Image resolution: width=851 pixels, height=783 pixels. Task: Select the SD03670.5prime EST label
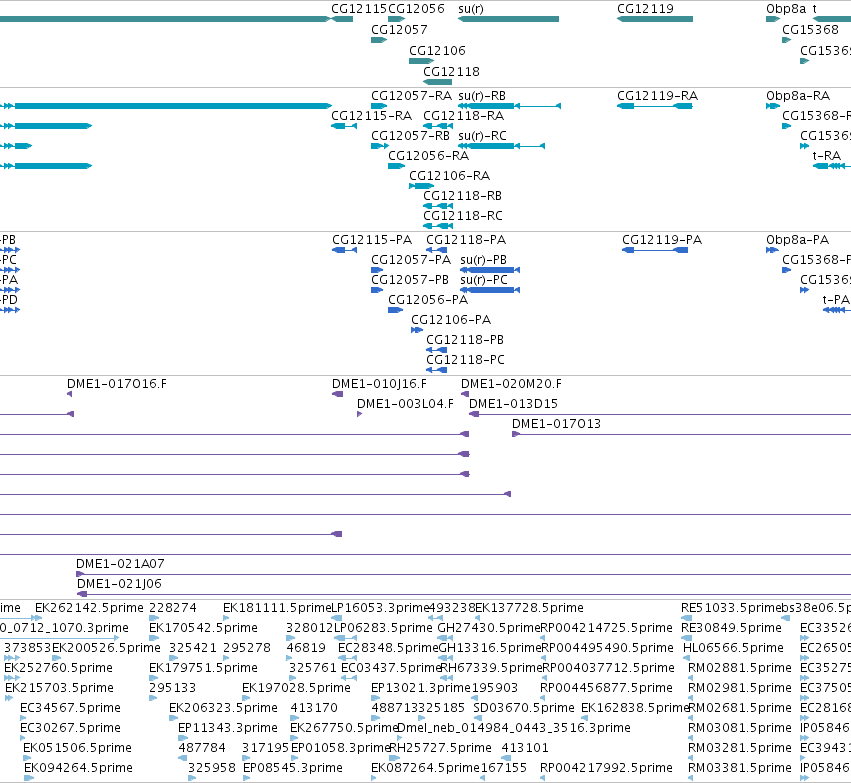pos(524,709)
